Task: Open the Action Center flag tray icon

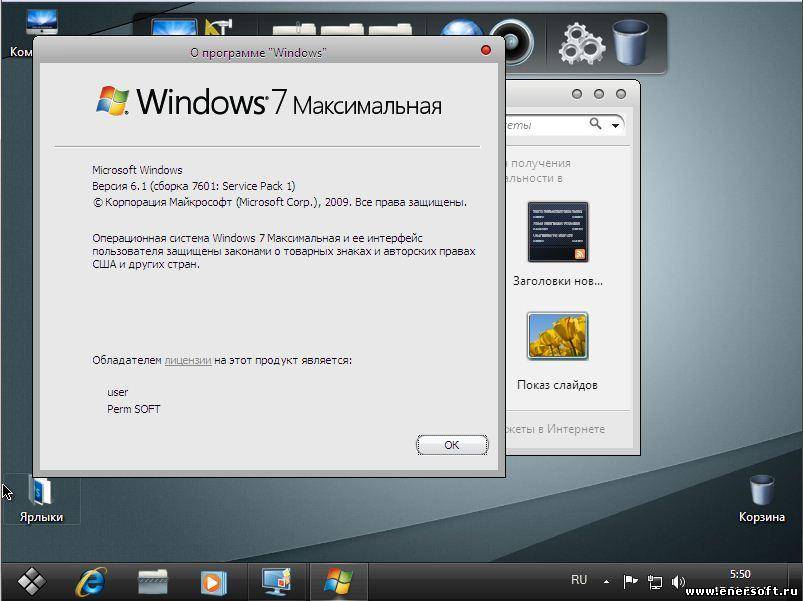Action: [x=630, y=582]
